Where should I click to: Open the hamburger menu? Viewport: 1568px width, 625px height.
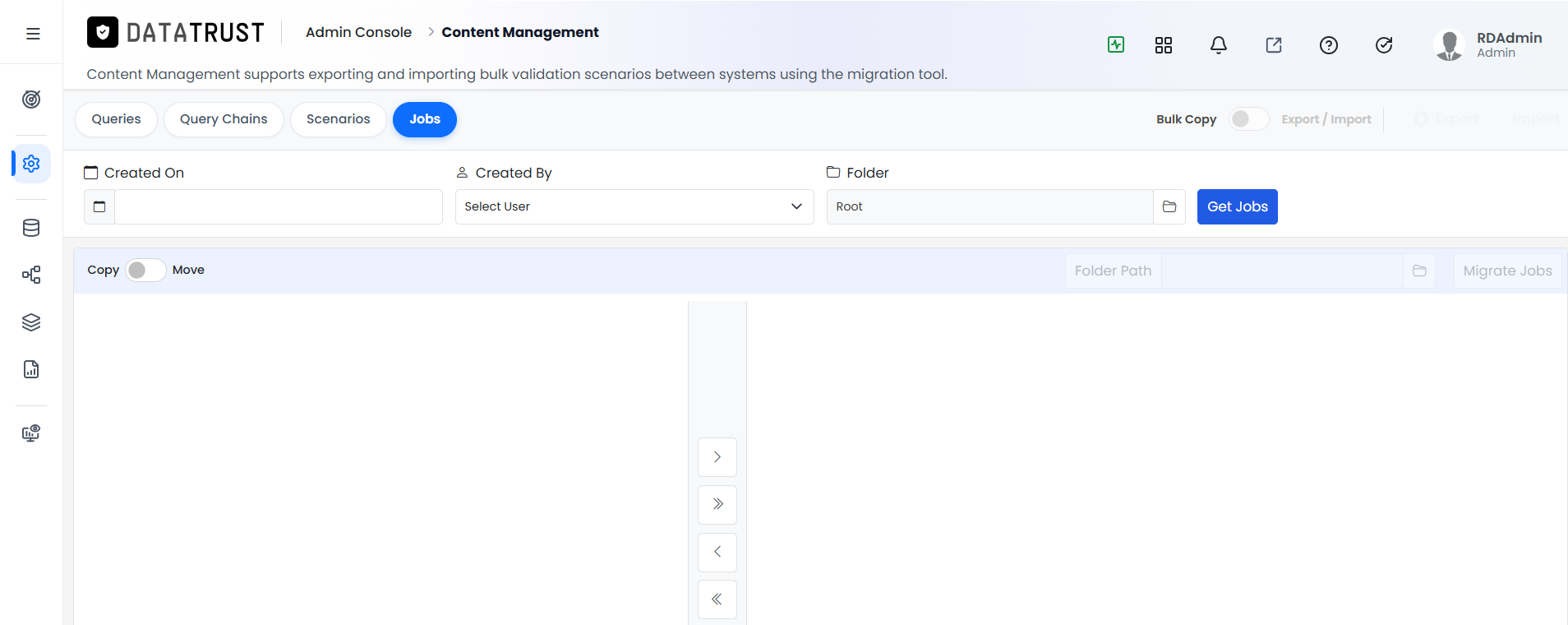click(33, 34)
